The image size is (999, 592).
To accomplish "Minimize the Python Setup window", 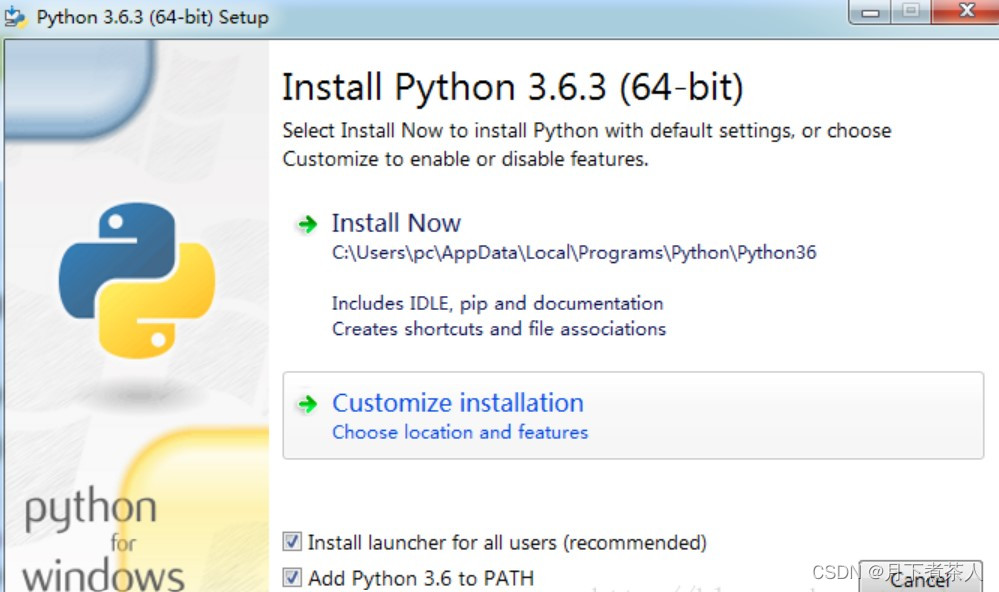I will (x=870, y=11).
